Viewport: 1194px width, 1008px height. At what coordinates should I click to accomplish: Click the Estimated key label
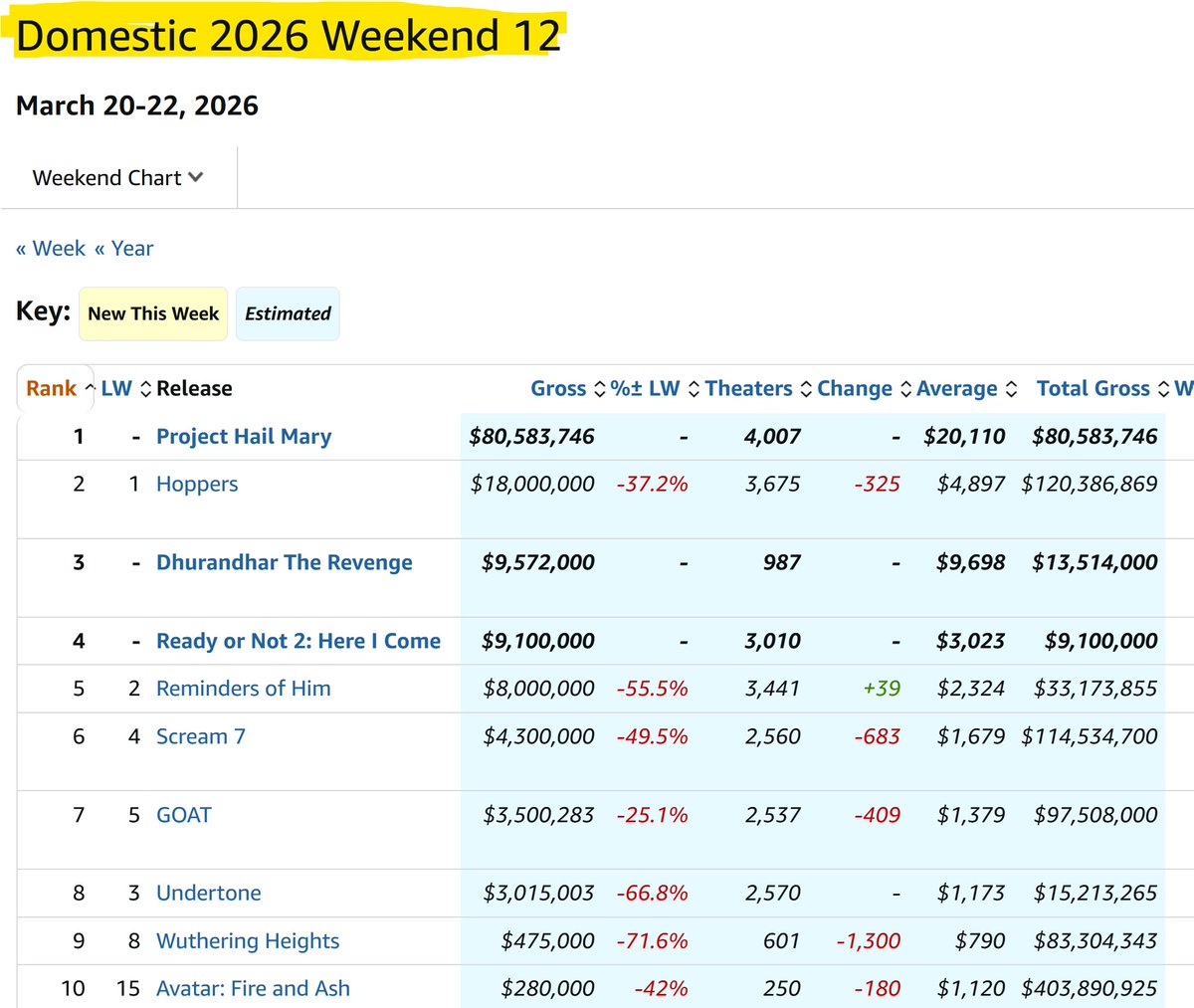tap(288, 313)
